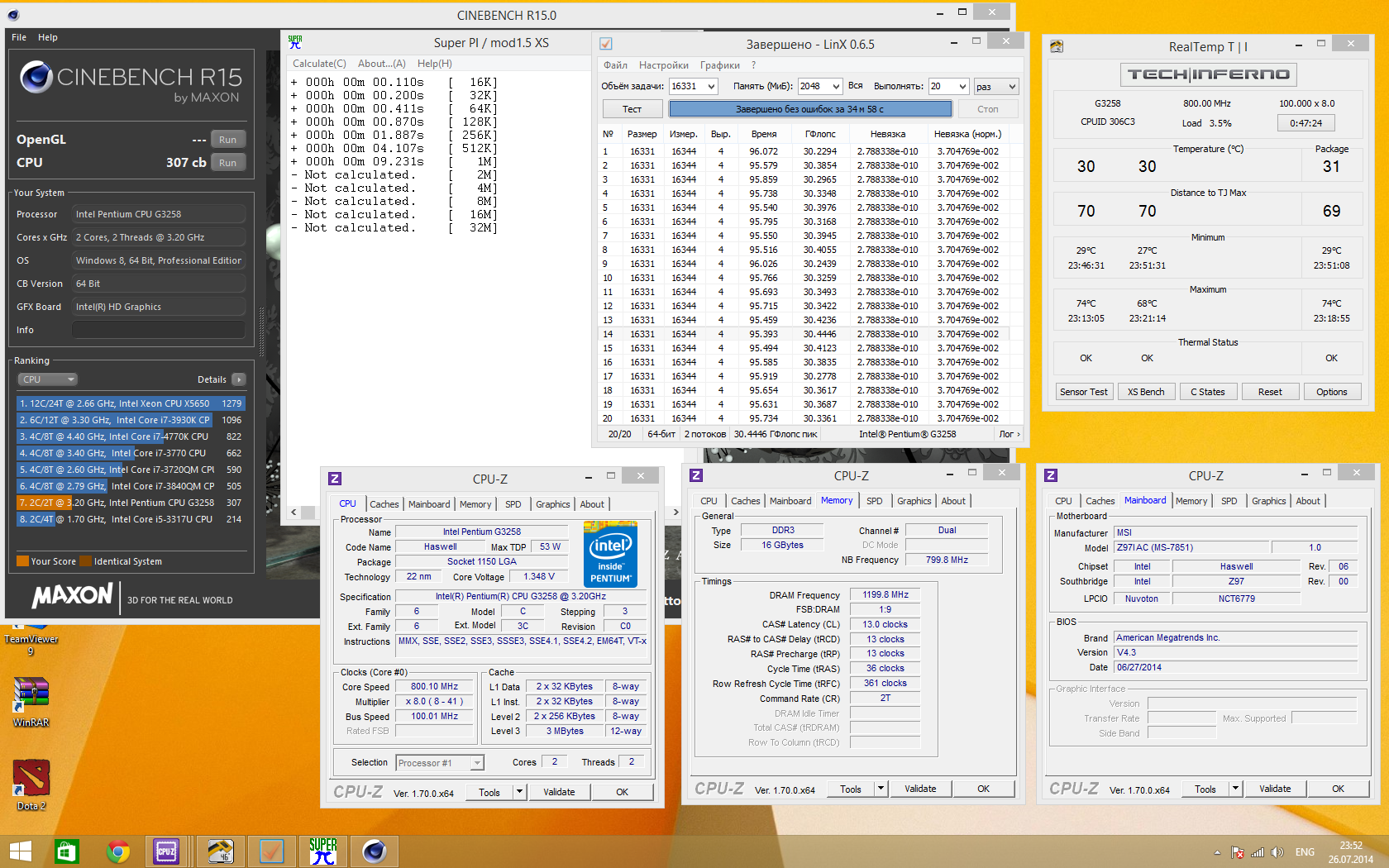This screenshot has height=868, width=1389.
Task: Open the LinX Графики menu
Action: click(720, 65)
